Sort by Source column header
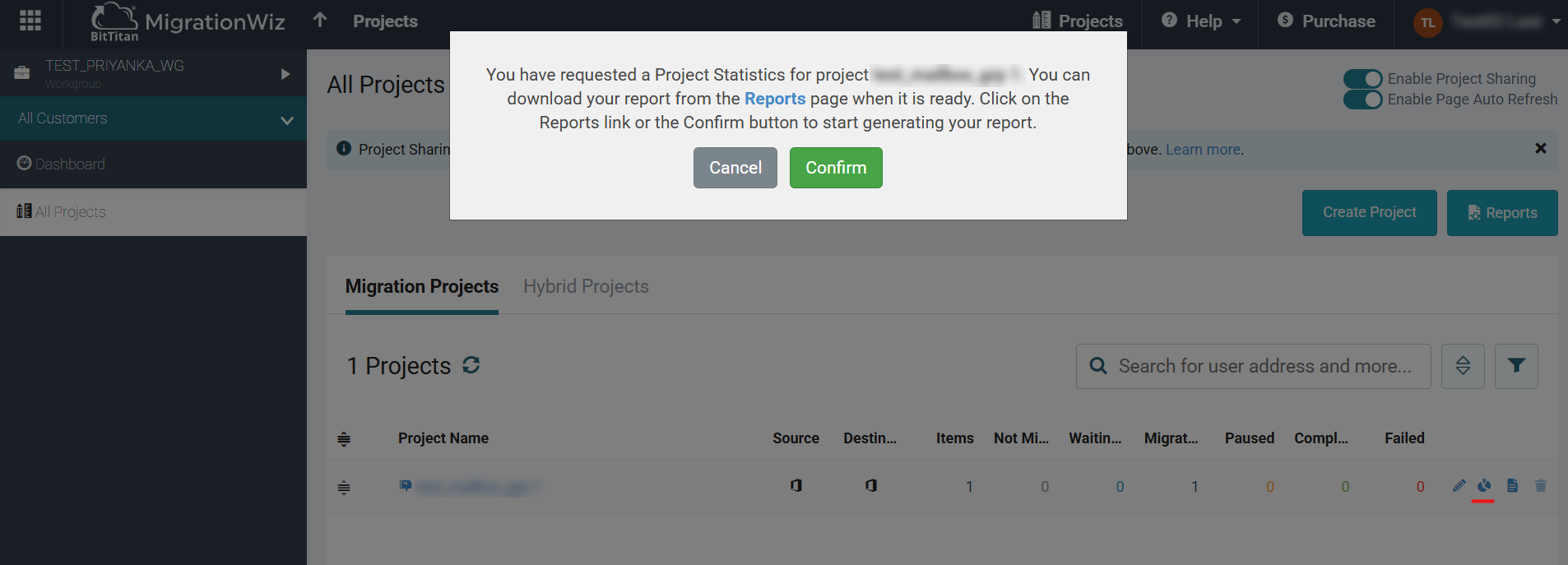This screenshot has height=565, width=1568. coord(796,438)
